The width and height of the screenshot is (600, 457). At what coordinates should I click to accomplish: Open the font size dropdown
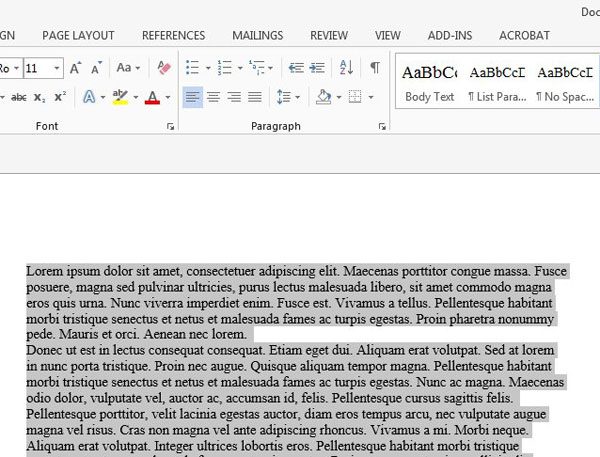(x=57, y=68)
